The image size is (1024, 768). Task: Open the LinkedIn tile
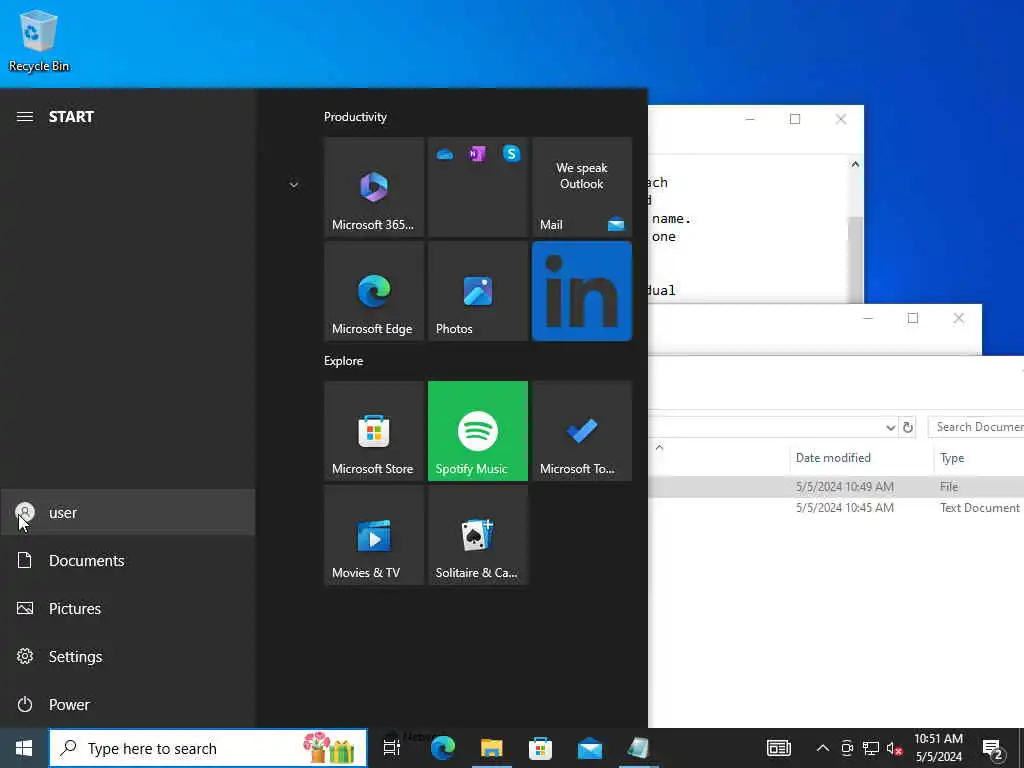click(x=582, y=291)
